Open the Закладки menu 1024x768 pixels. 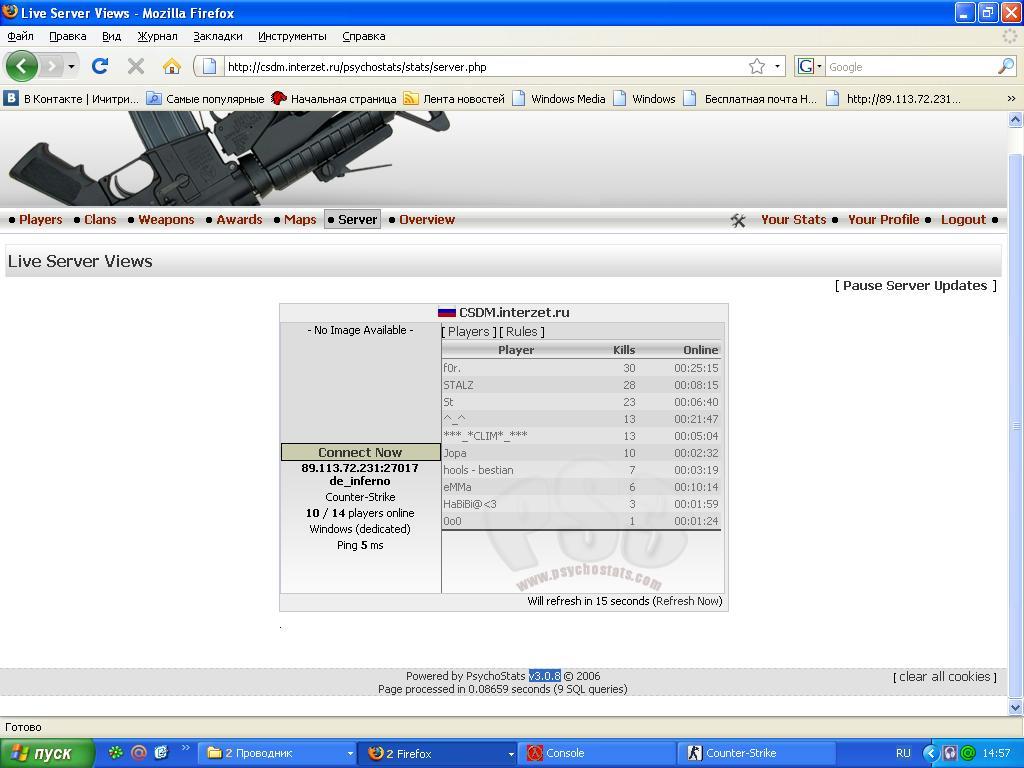pos(217,36)
